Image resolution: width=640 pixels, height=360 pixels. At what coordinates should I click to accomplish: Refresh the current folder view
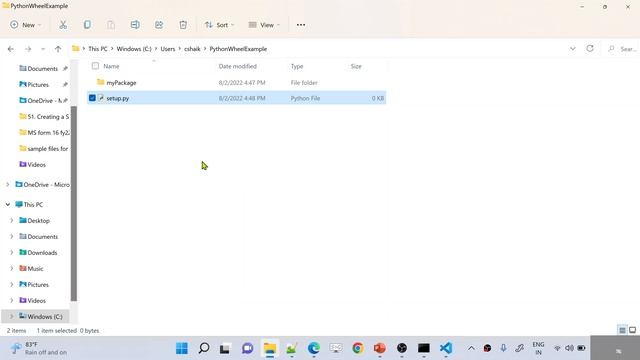[590, 49]
